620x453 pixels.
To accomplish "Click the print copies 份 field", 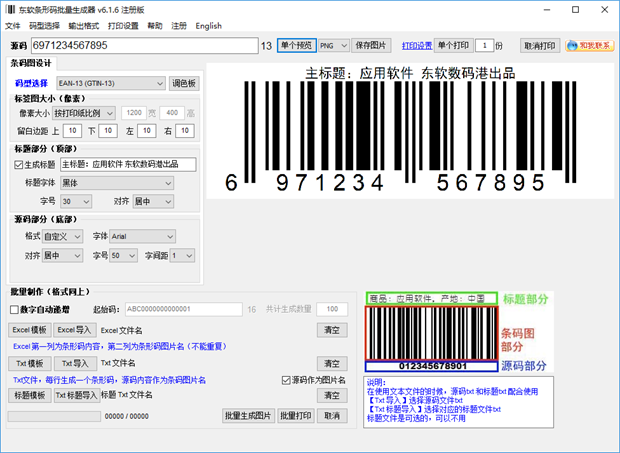I will tap(485, 46).
